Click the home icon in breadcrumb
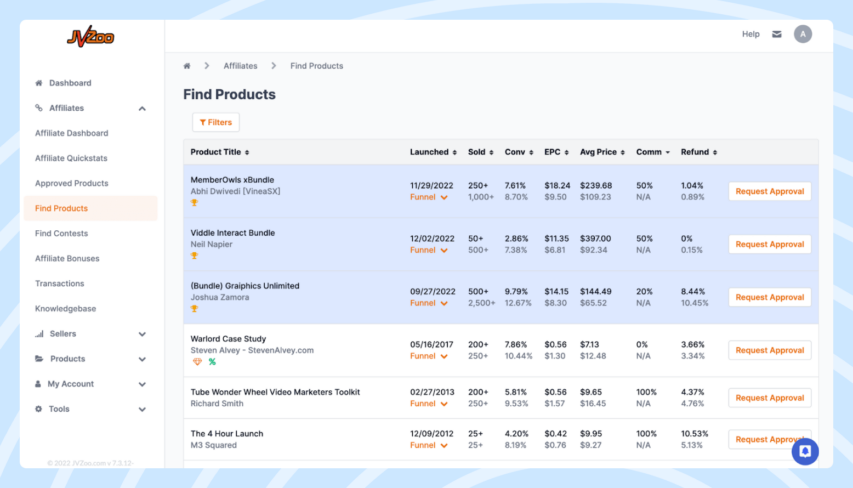The height and width of the screenshot is (488, 853). click(x=187, y=66)
